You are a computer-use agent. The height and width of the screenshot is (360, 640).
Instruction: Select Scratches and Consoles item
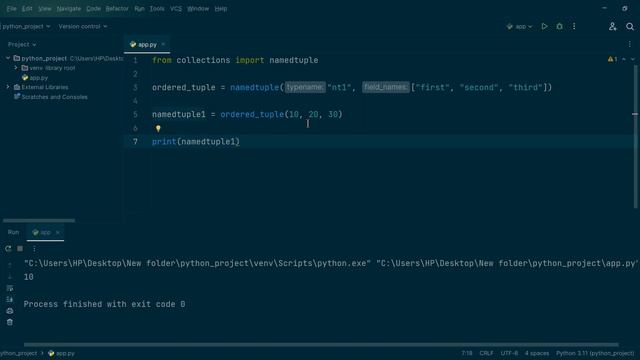[51, 97]
